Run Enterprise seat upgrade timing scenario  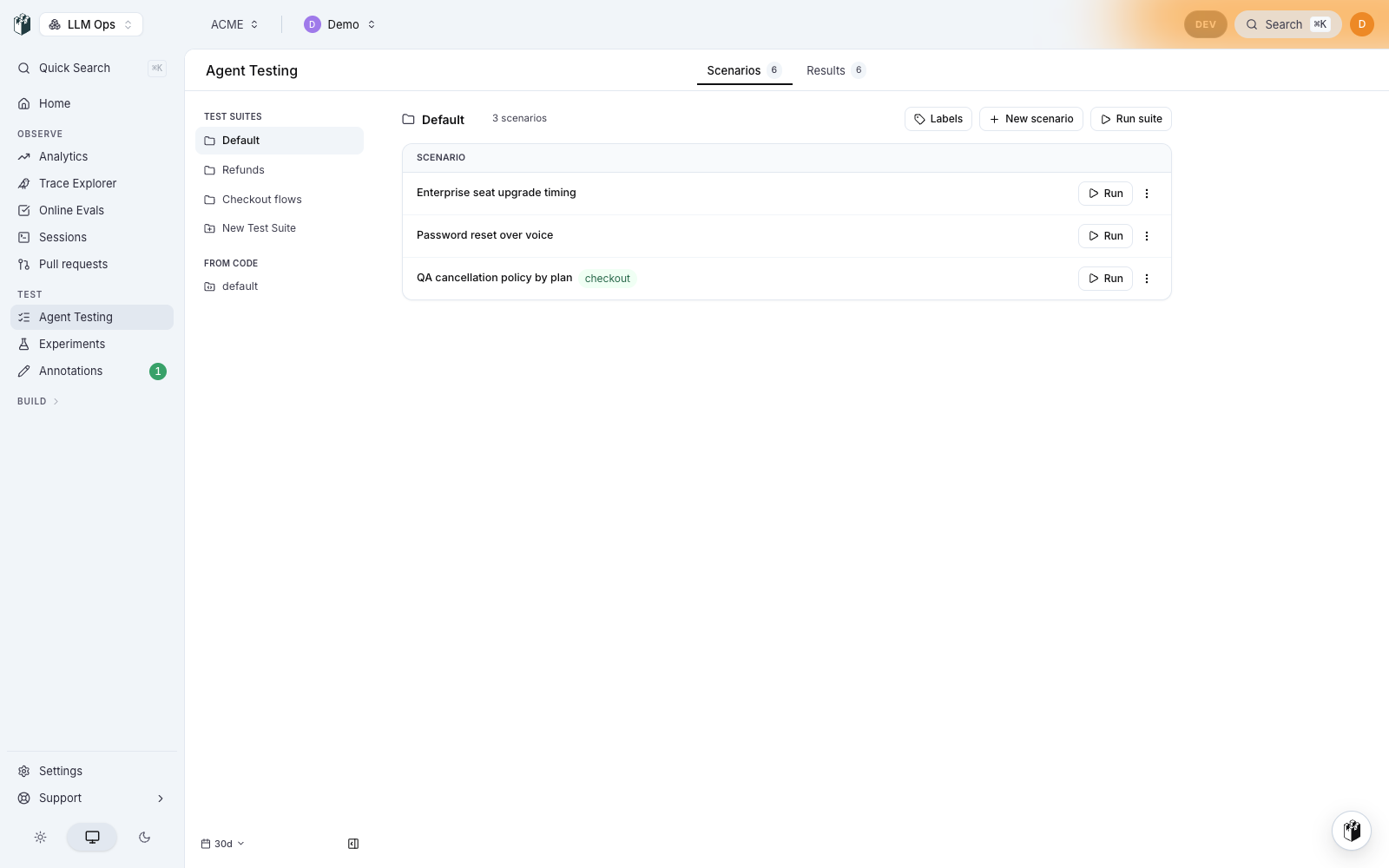pos(1105,194)
